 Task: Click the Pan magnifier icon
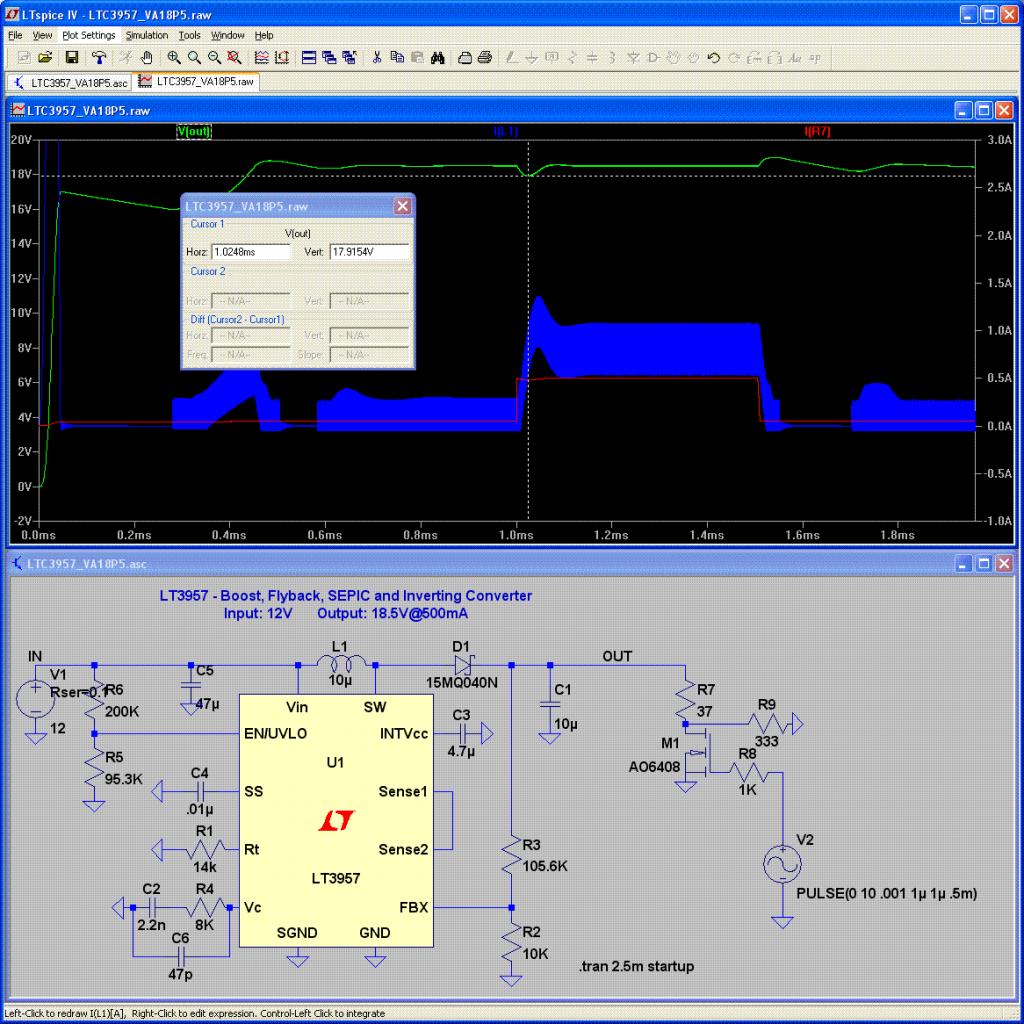pos(194,57)
